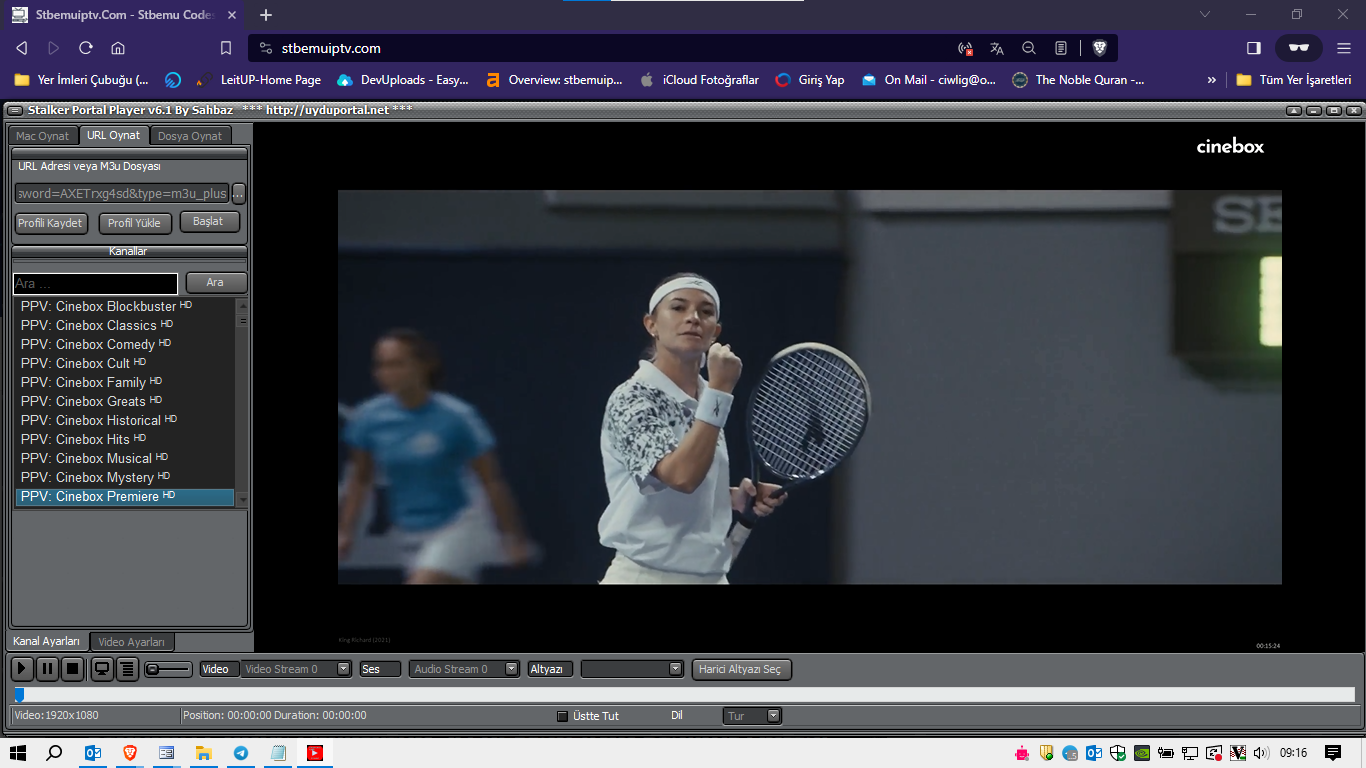Open the Video Ayarları tab
The width and height of the screenshot is (1366, 768).
tap(132, 642)
